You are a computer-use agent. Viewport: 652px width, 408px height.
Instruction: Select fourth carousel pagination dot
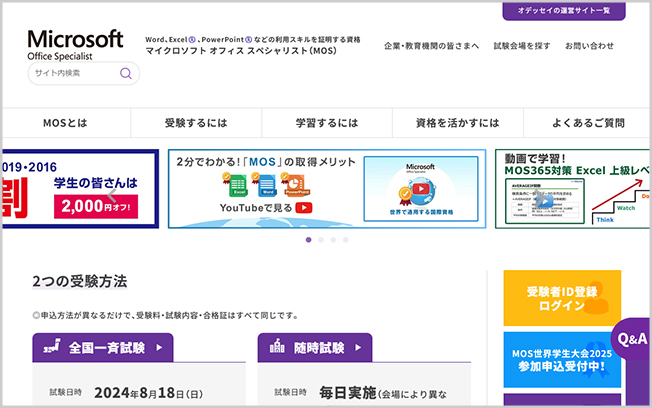346,240
